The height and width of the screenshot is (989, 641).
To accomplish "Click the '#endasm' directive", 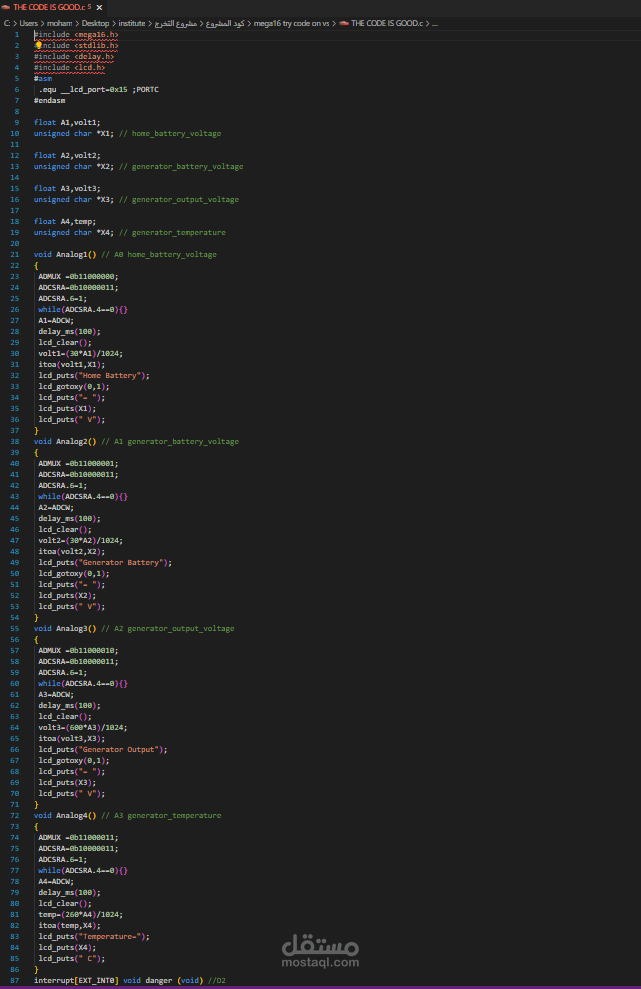I will (50, 100).
